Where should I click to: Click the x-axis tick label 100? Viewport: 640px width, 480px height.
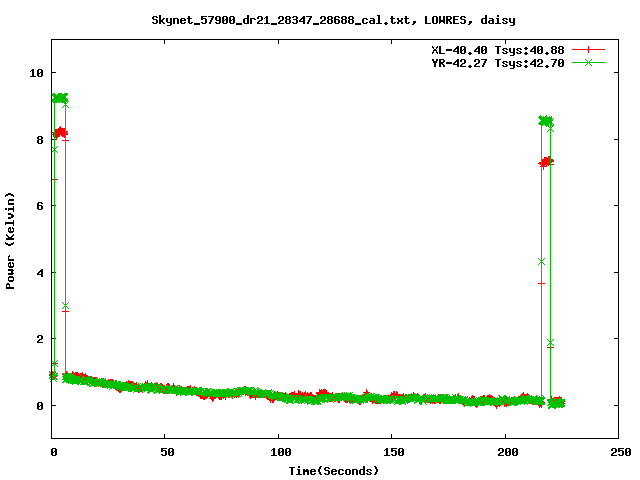[x=280, y=452]
